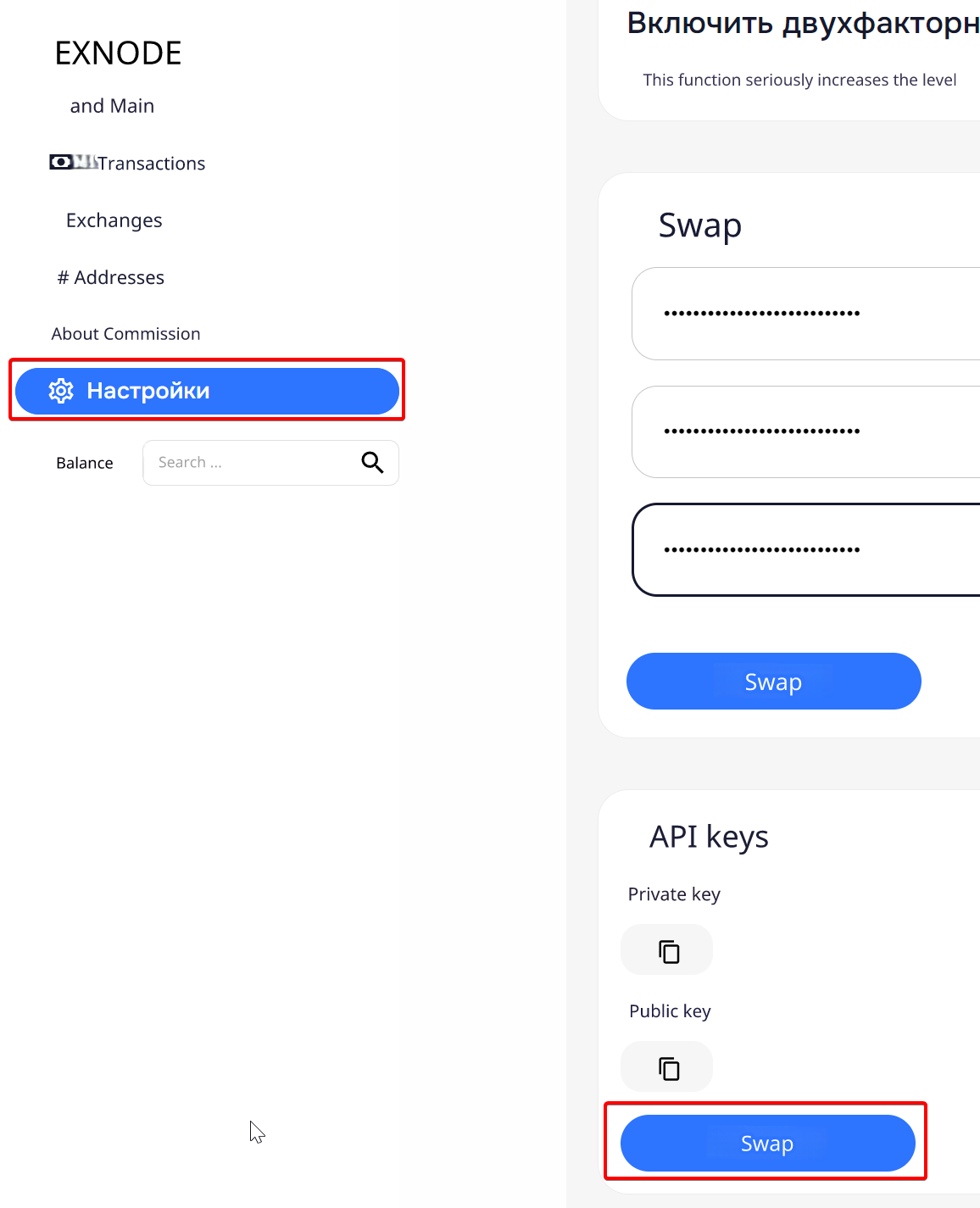Click the gear icon in Настройки
The height and width of the screenshot is (1208, 980).
(x=61, y=391)
